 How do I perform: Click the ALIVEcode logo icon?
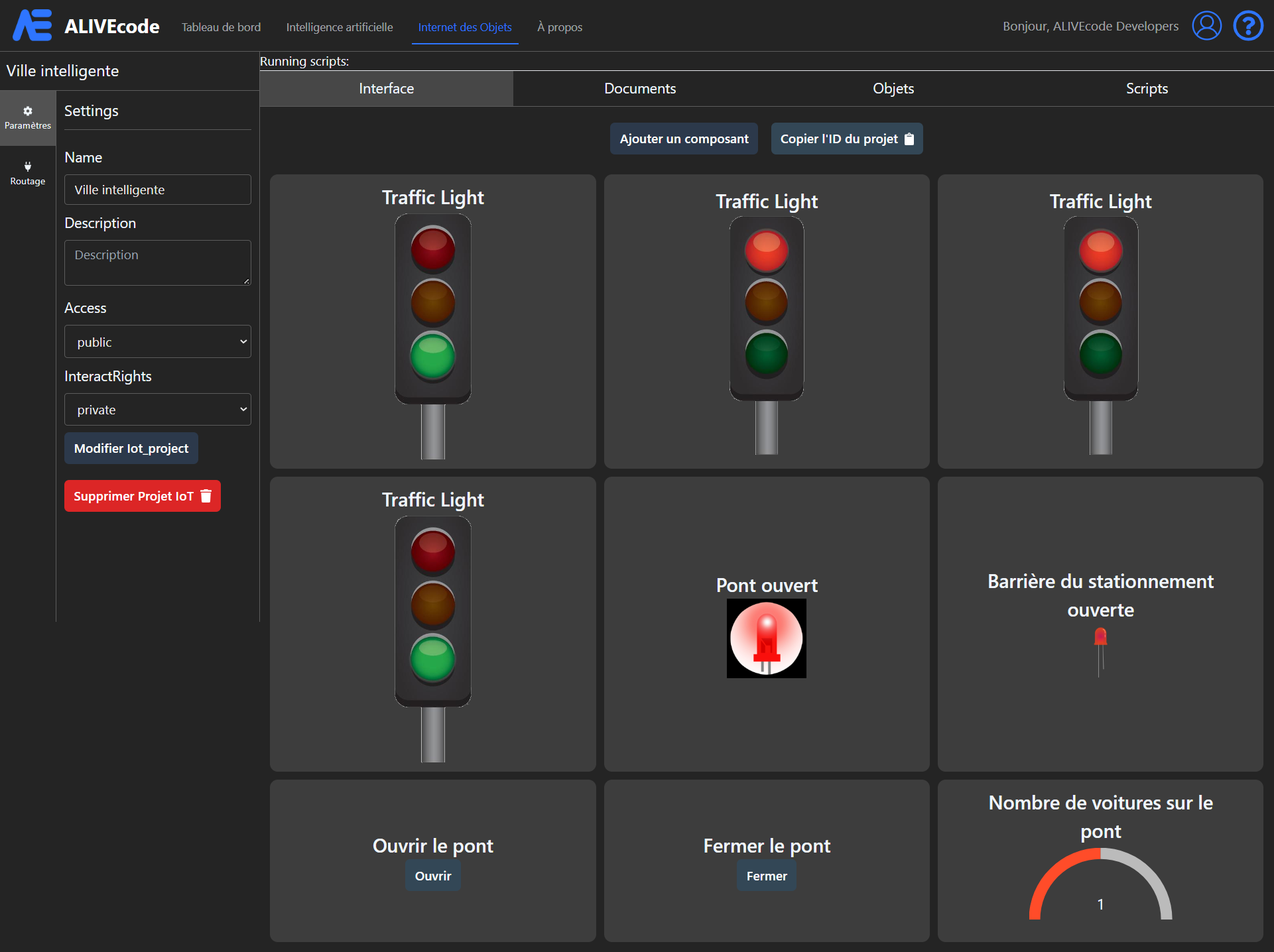coord(32,26)
